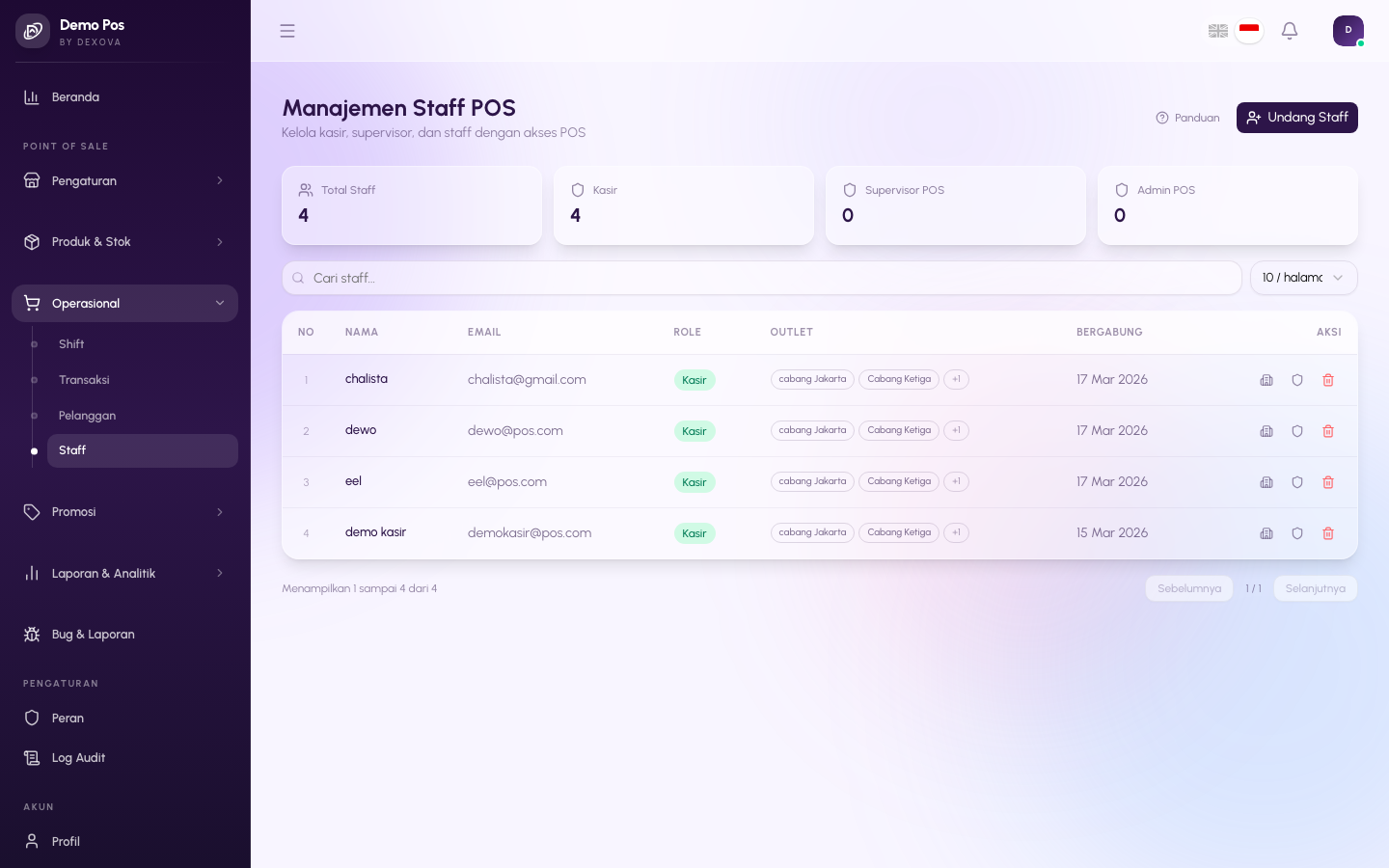Click cabang Jakarta tag in dewo row

tap(812, 430)
